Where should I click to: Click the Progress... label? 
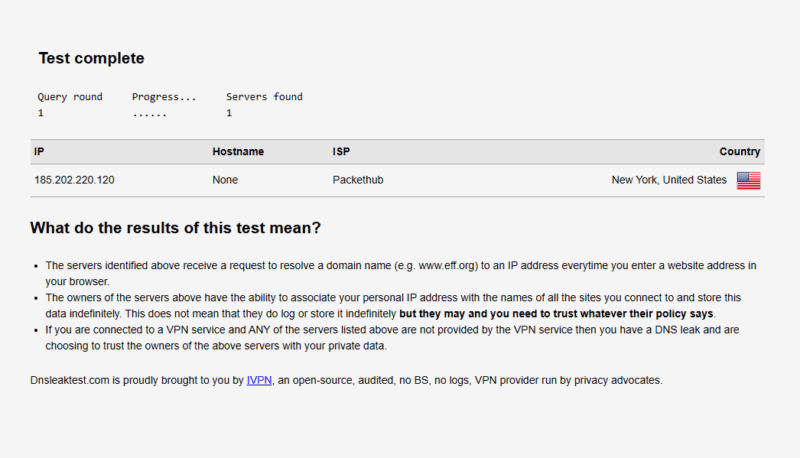point(164,97)
